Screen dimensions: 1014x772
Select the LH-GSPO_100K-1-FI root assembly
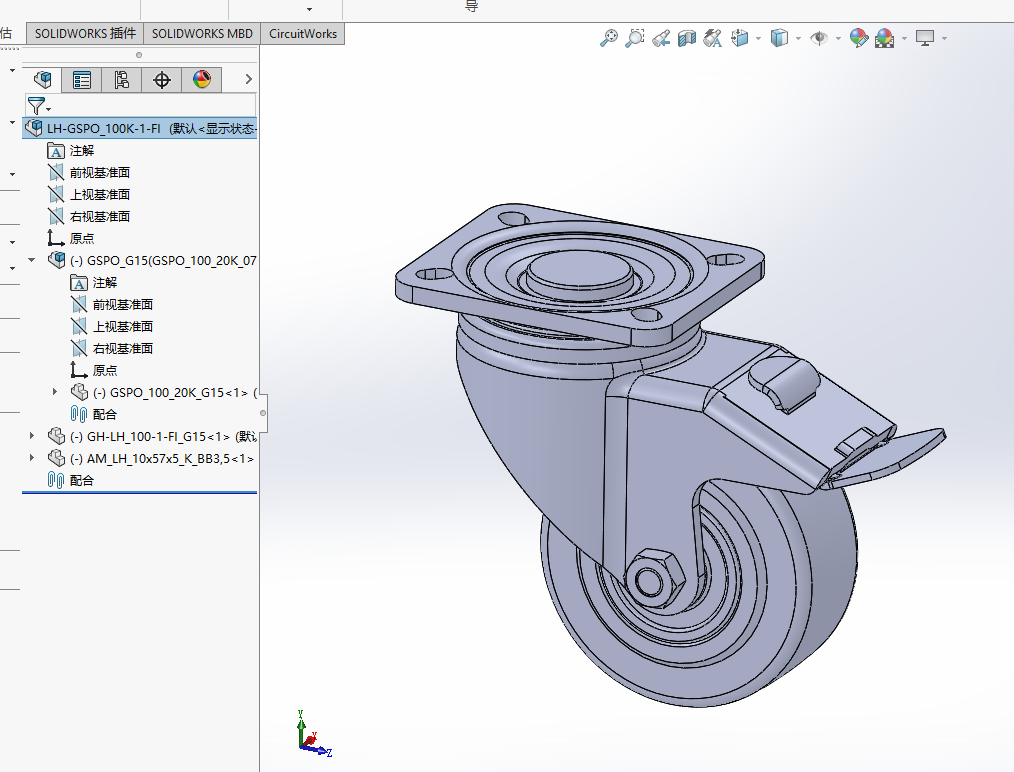pyautogui.click(x=103, y=128)
